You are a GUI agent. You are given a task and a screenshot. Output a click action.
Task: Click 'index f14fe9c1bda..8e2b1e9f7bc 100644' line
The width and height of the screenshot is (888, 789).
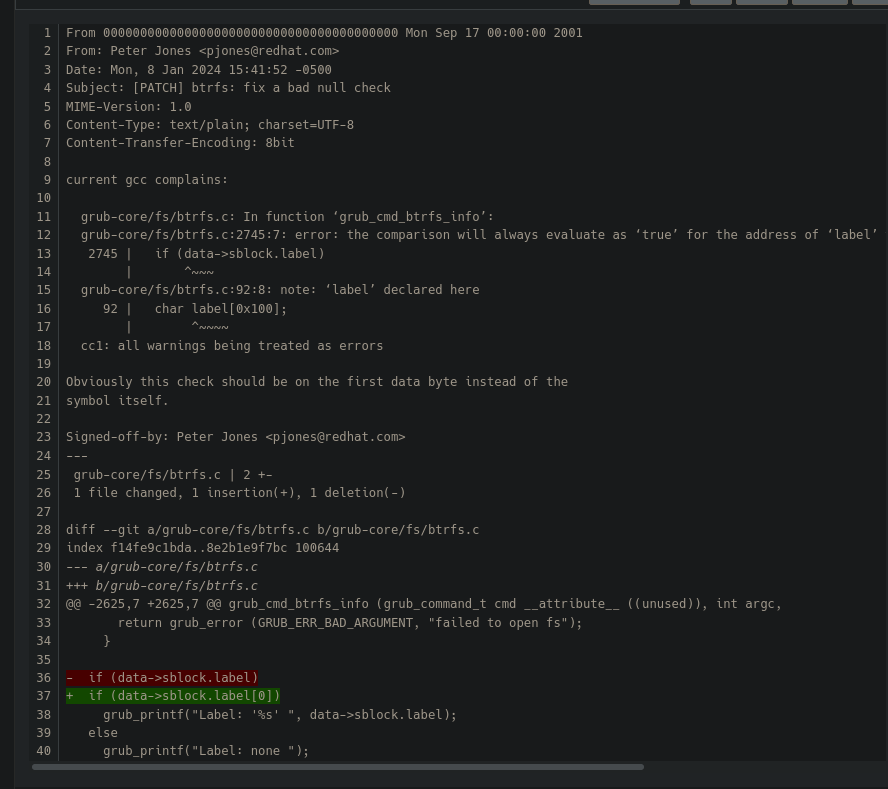click(x=202, y=548)
